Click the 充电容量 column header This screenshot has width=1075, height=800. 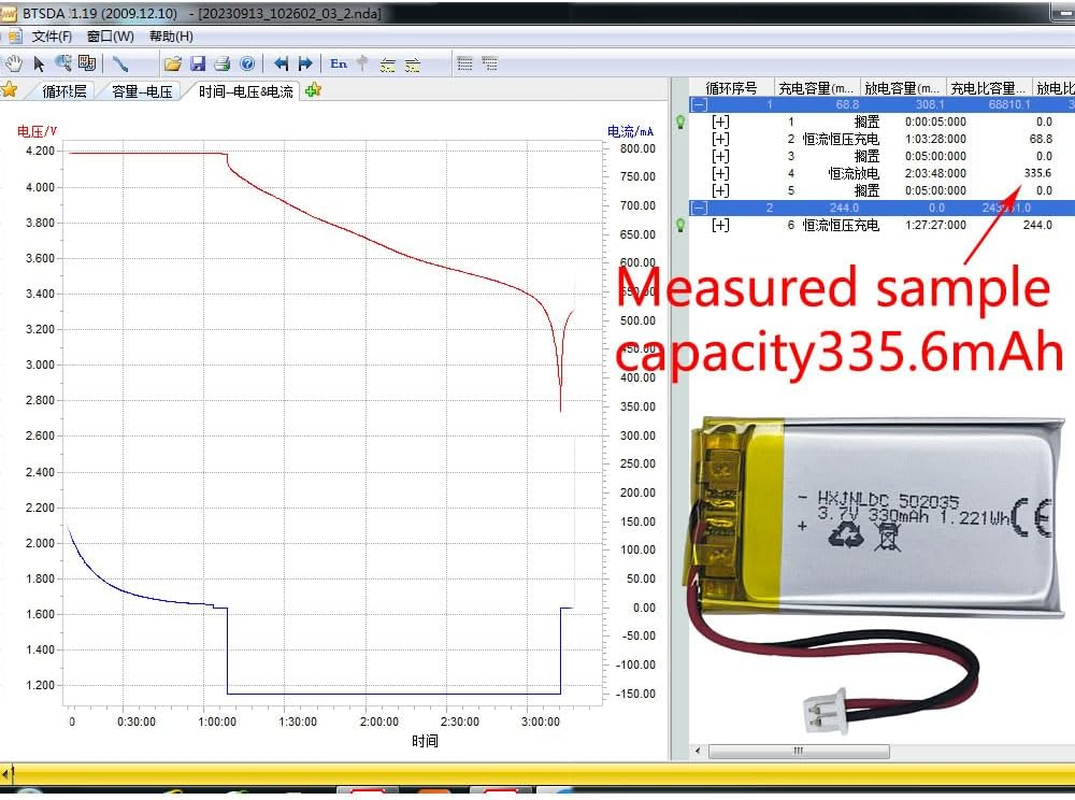817,88
